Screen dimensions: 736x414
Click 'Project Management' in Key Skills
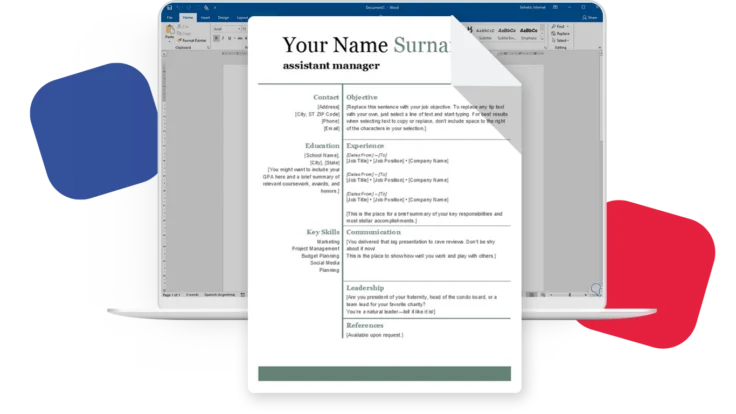click(x=315, y=249)
